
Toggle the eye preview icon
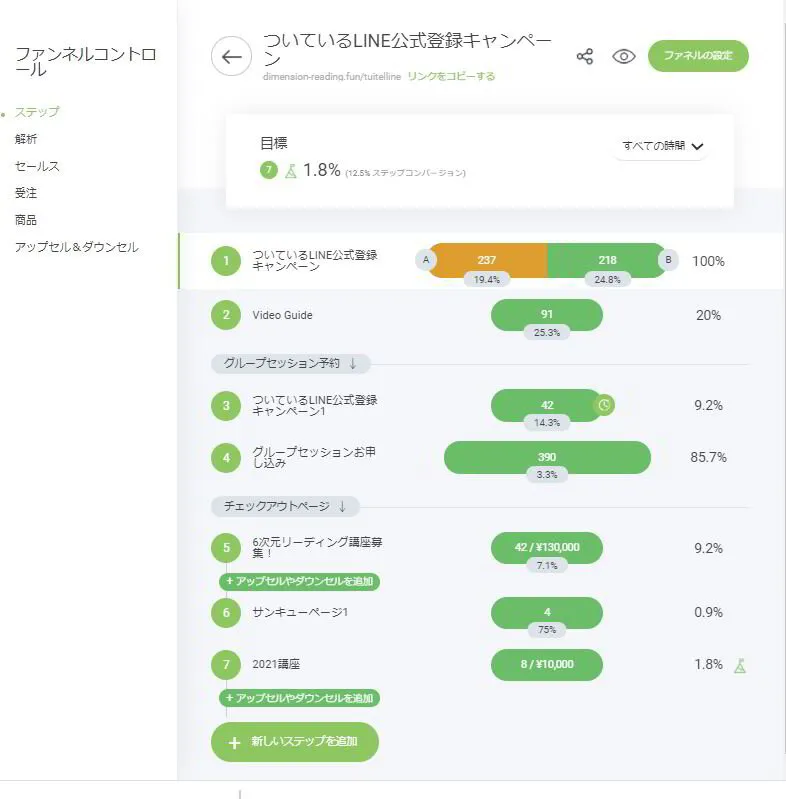click(624, 57)
